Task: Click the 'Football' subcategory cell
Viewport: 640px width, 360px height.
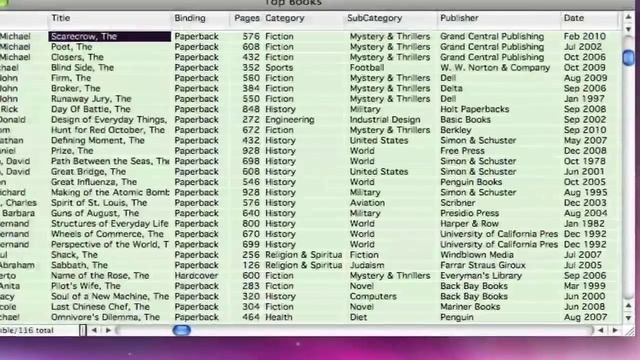Action: 367,68
